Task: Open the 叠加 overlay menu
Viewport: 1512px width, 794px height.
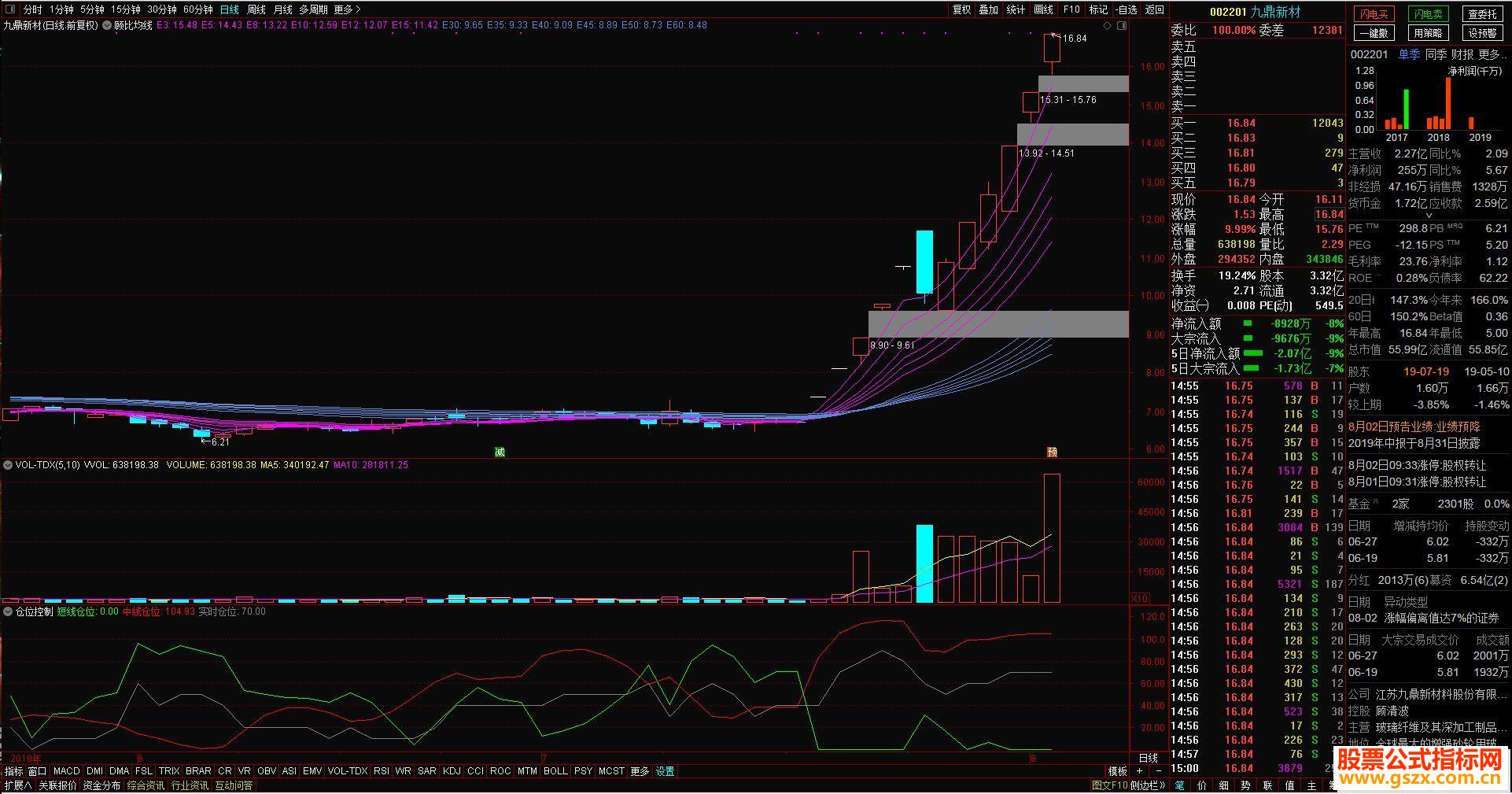Action: pyautogui.click(x=988, y=9)
